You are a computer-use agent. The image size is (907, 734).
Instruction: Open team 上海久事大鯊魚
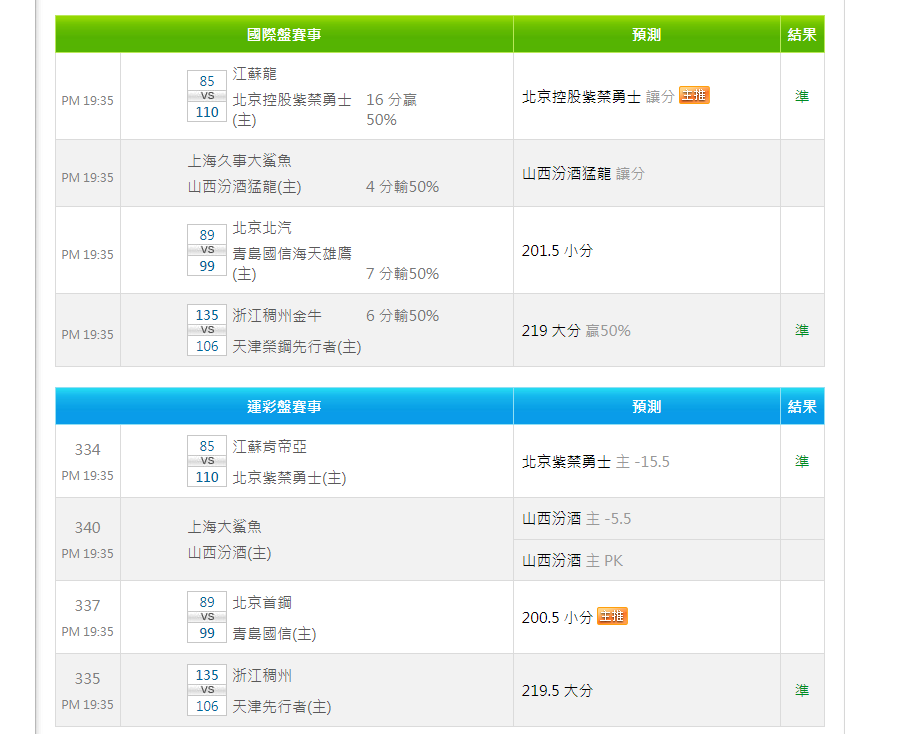[239, 160]
